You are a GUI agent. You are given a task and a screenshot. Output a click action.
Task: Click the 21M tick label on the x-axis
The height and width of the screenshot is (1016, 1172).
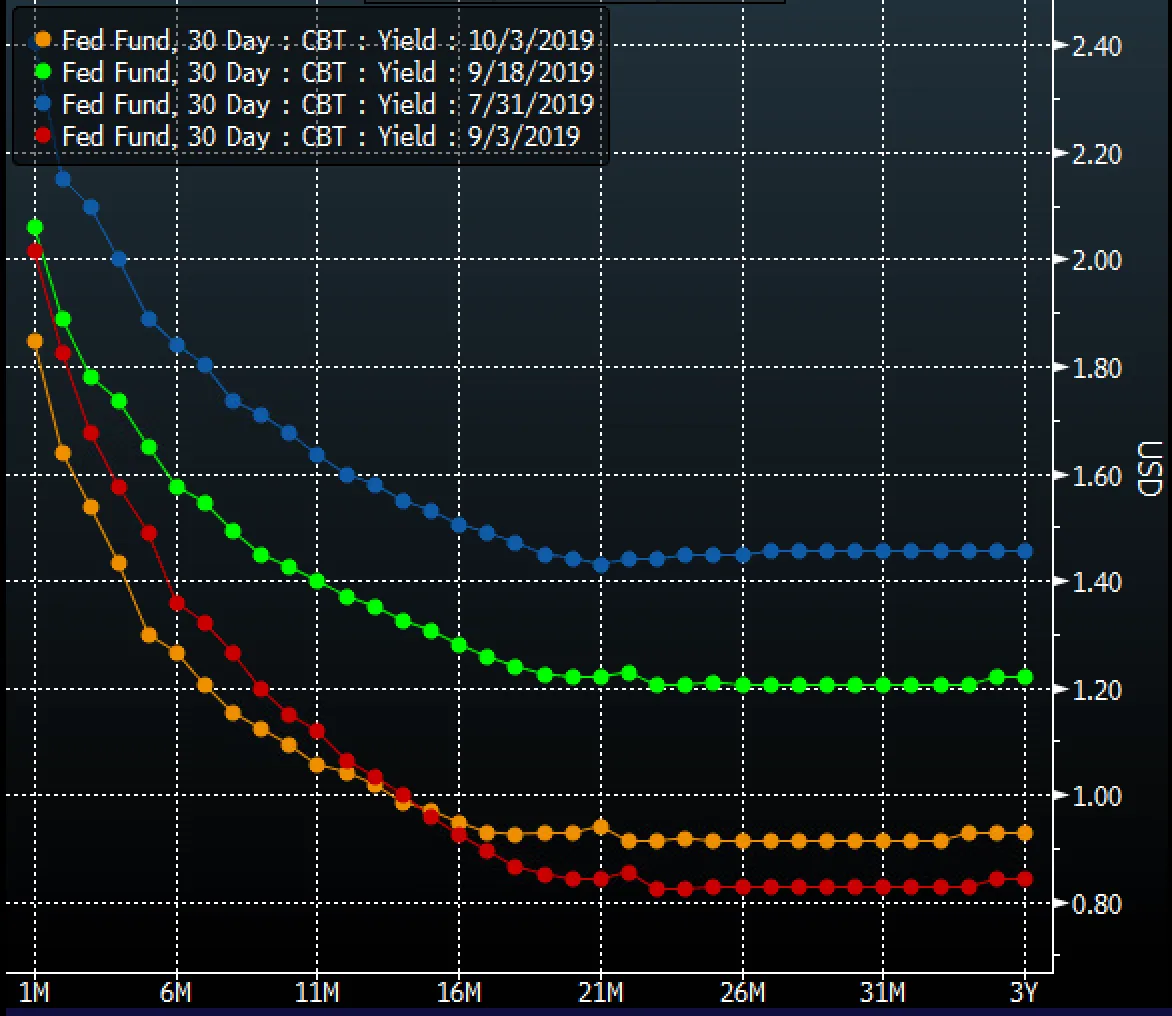pos(600,993)
